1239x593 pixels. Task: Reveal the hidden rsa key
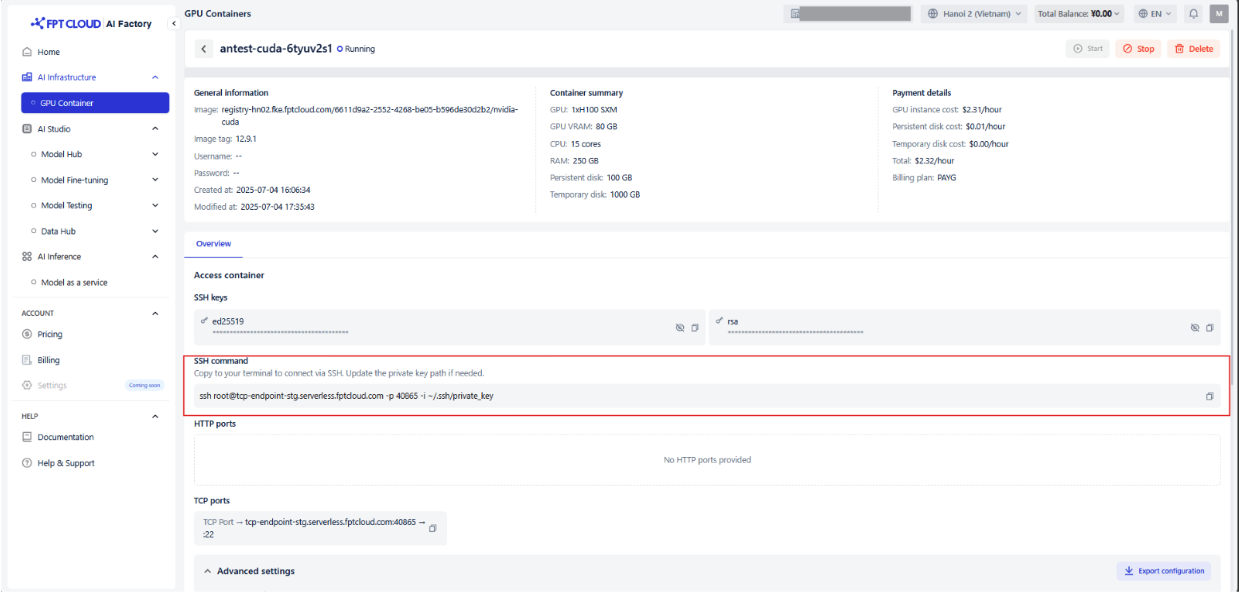tap(1193, 328)
